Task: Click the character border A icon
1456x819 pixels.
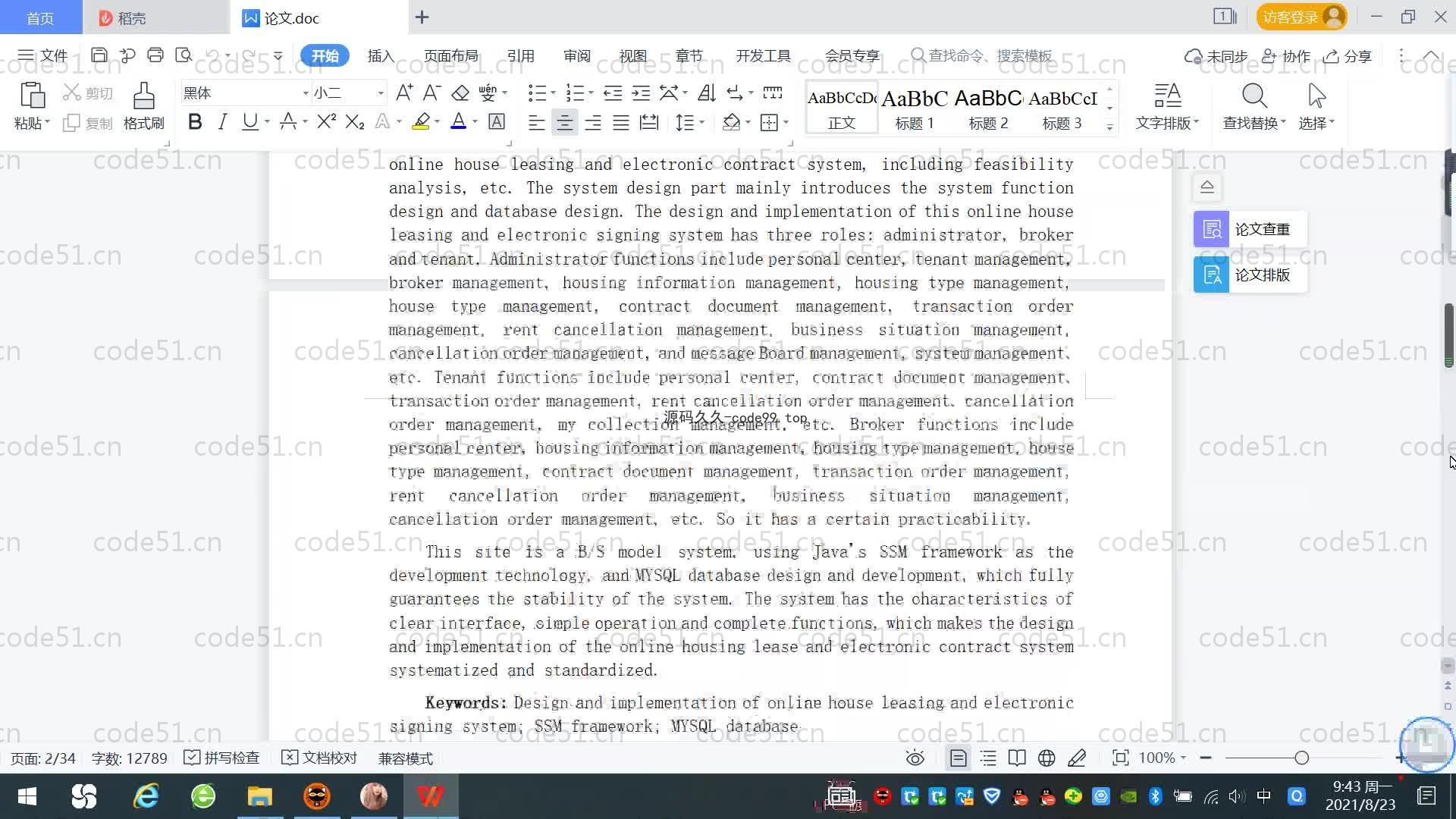Action: point(497,121)
